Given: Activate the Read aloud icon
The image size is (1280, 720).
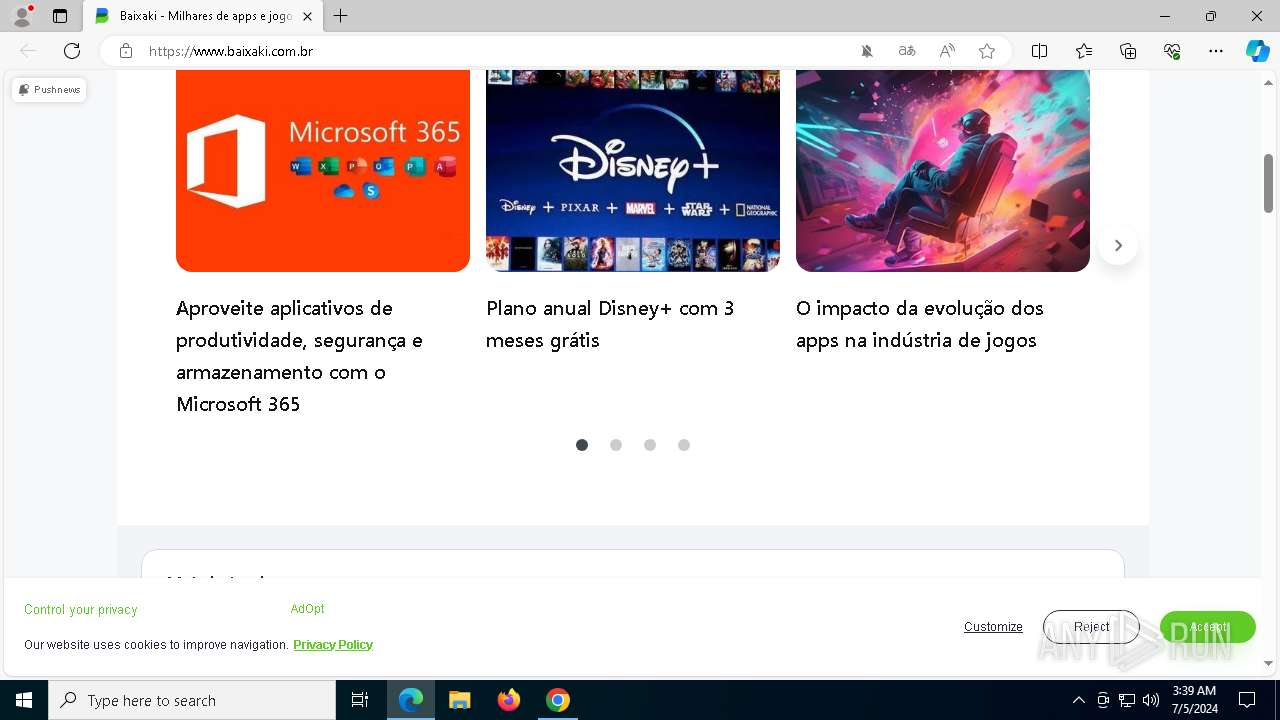Looking at the screenshot, I should tap(947, 51).
